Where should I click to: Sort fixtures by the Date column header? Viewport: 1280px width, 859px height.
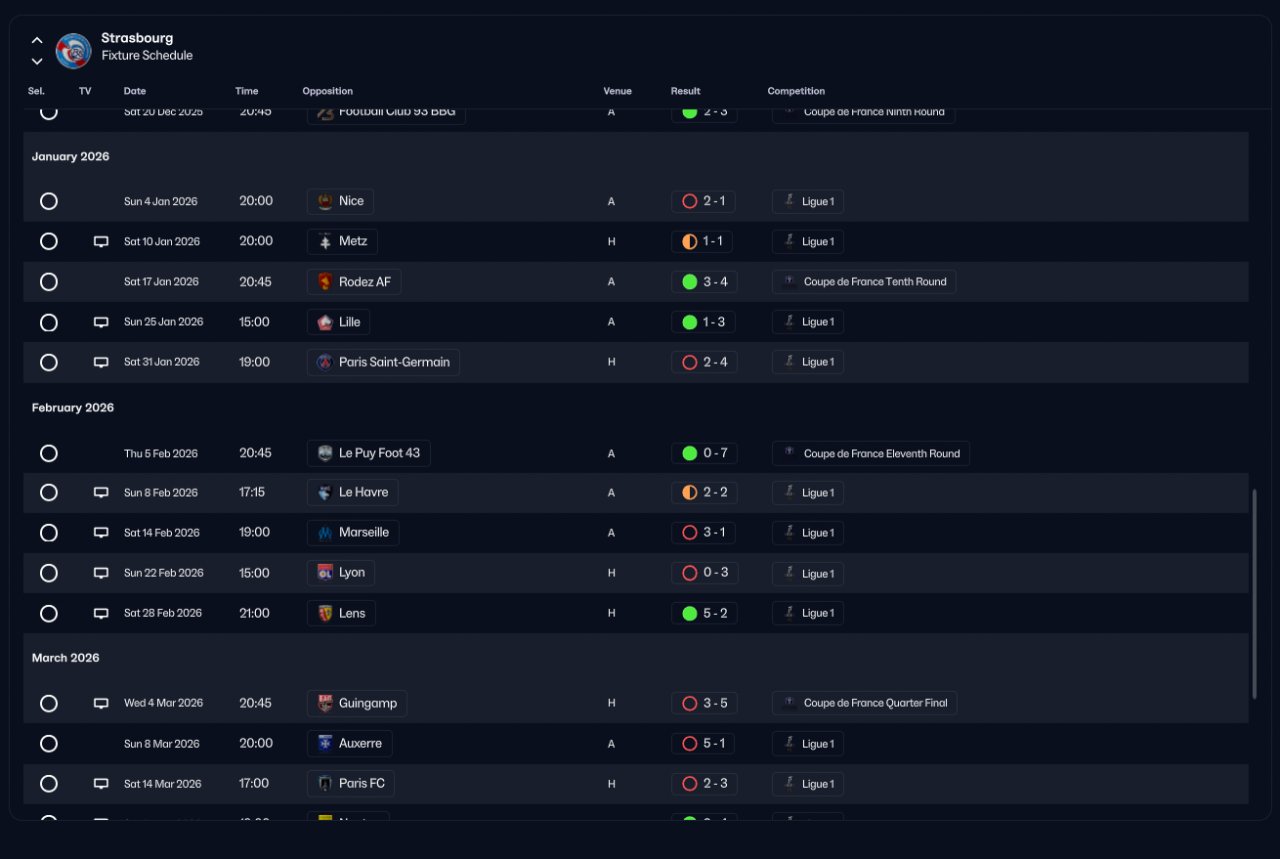tap(135, 91)
